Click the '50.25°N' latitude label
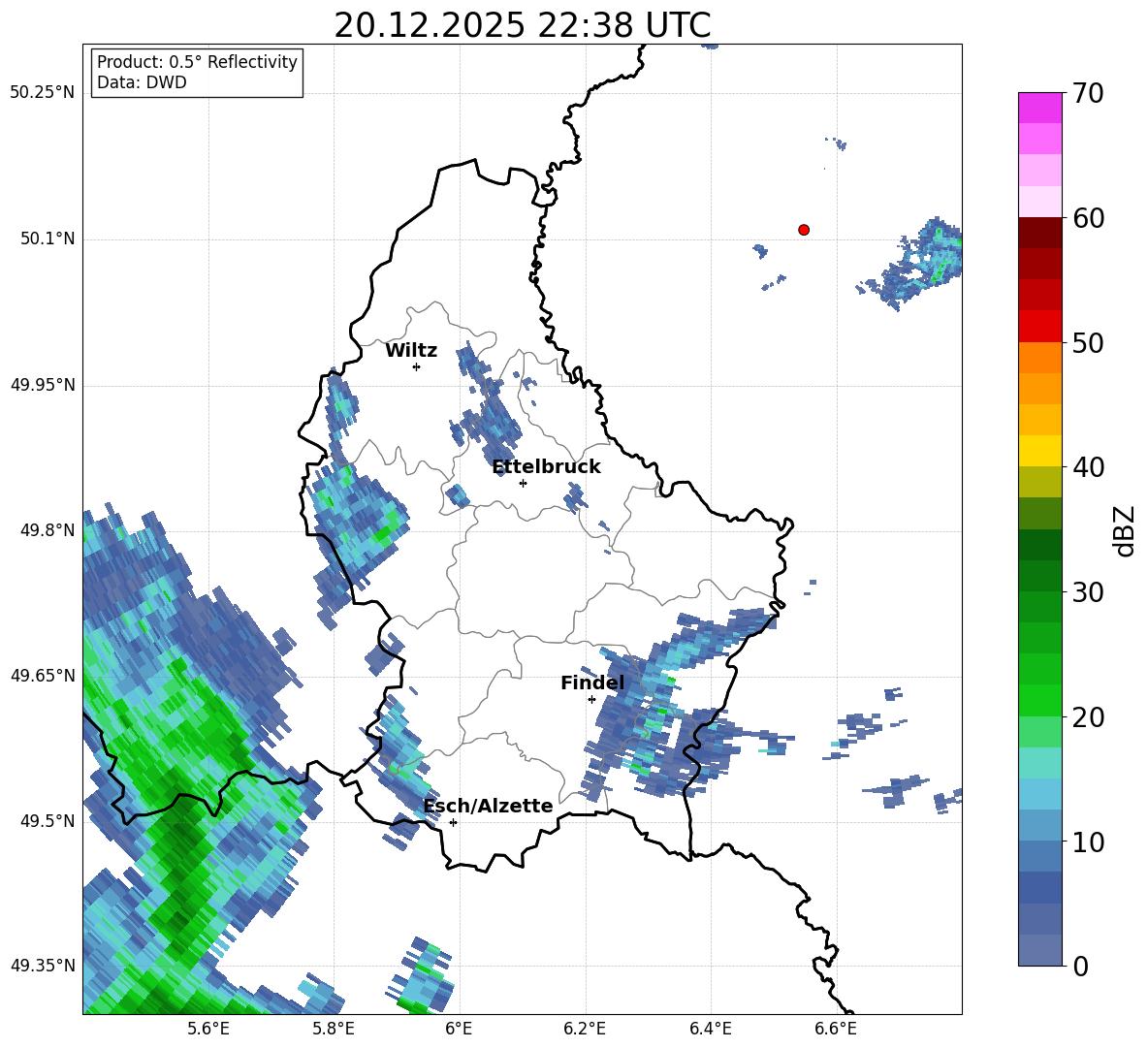The height and width of the screenshot is (1048, 1148). tap(43, 93)
